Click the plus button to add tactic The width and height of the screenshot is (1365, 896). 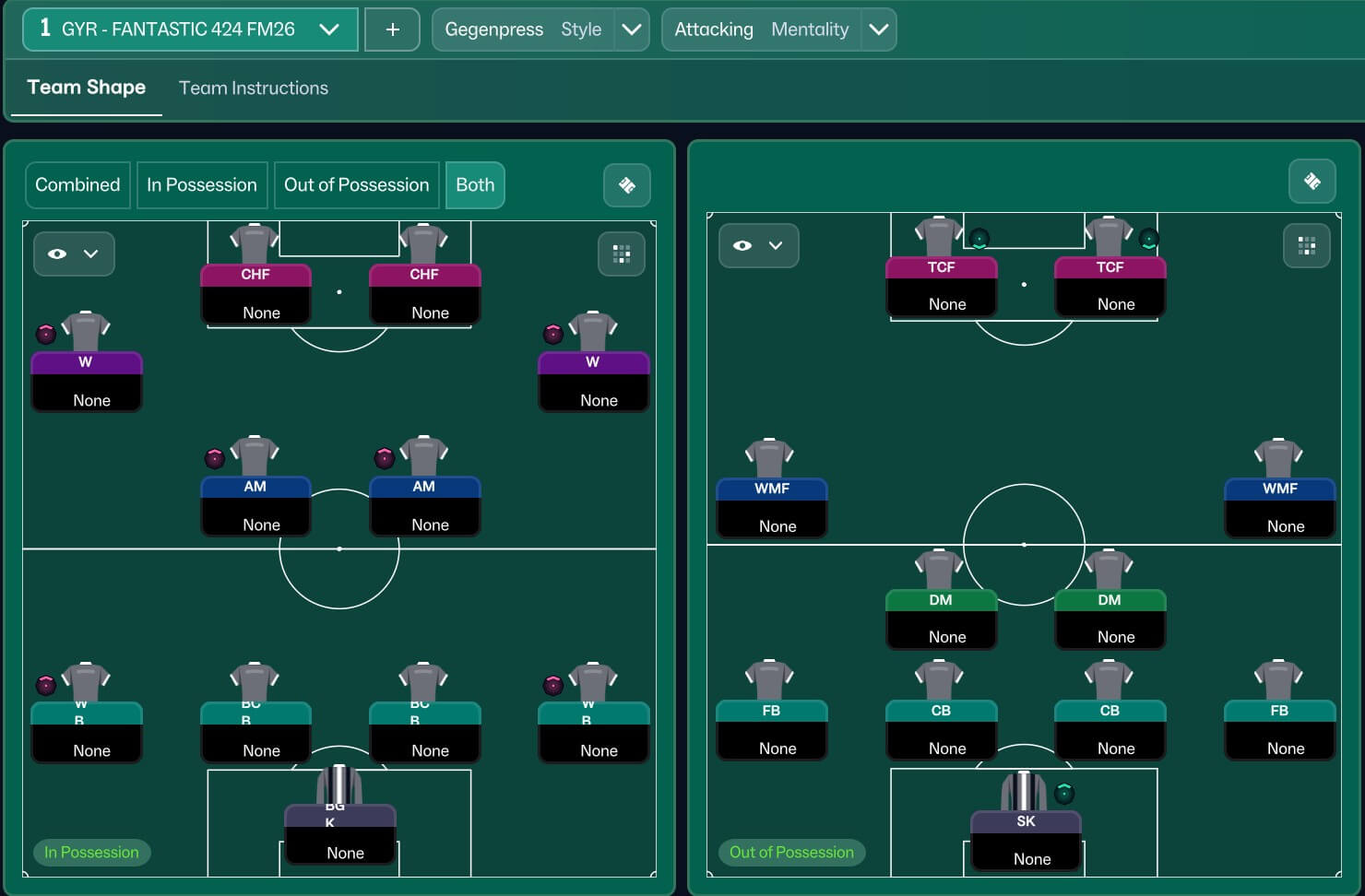click(392, 29)
